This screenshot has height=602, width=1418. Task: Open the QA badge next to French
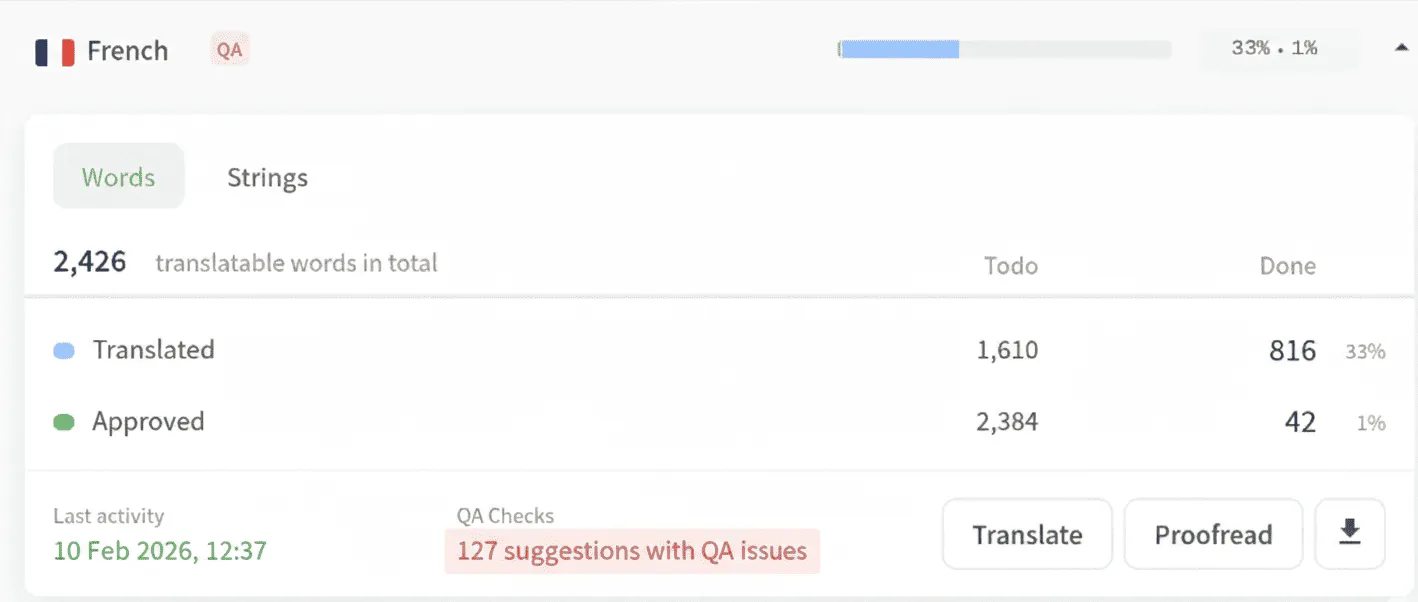pyautogui.click(x=228, y=49)
